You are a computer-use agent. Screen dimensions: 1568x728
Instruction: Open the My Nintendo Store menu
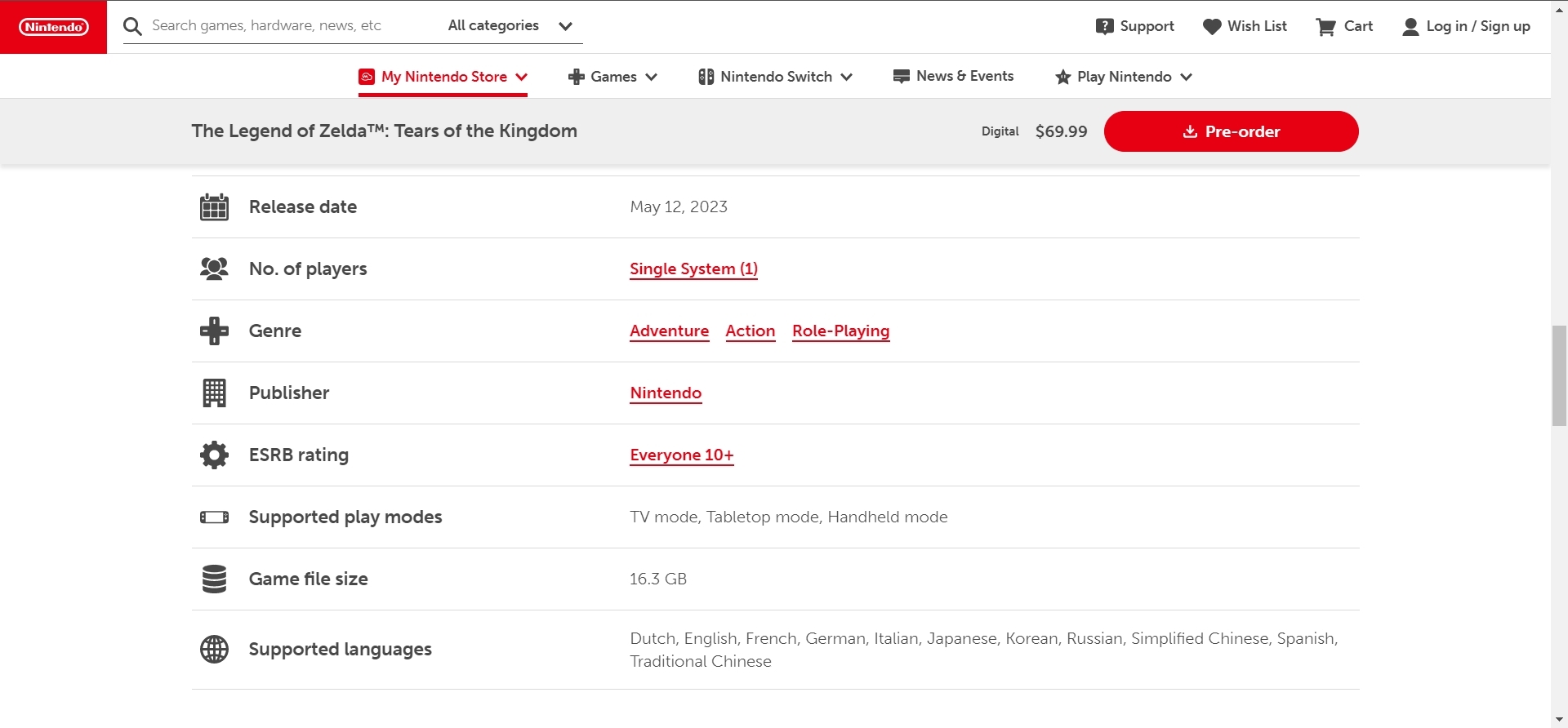tap(443, 77)
